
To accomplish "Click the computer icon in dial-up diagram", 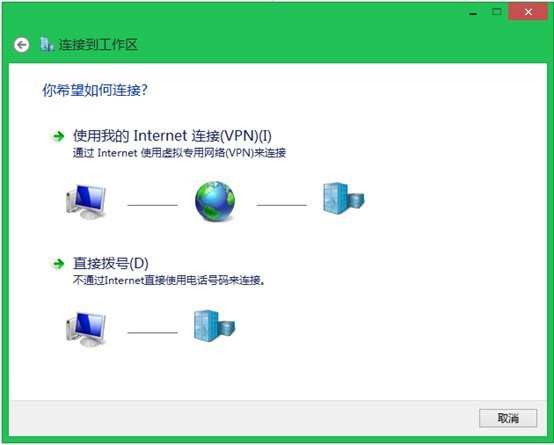I will [x=86, y=329].
